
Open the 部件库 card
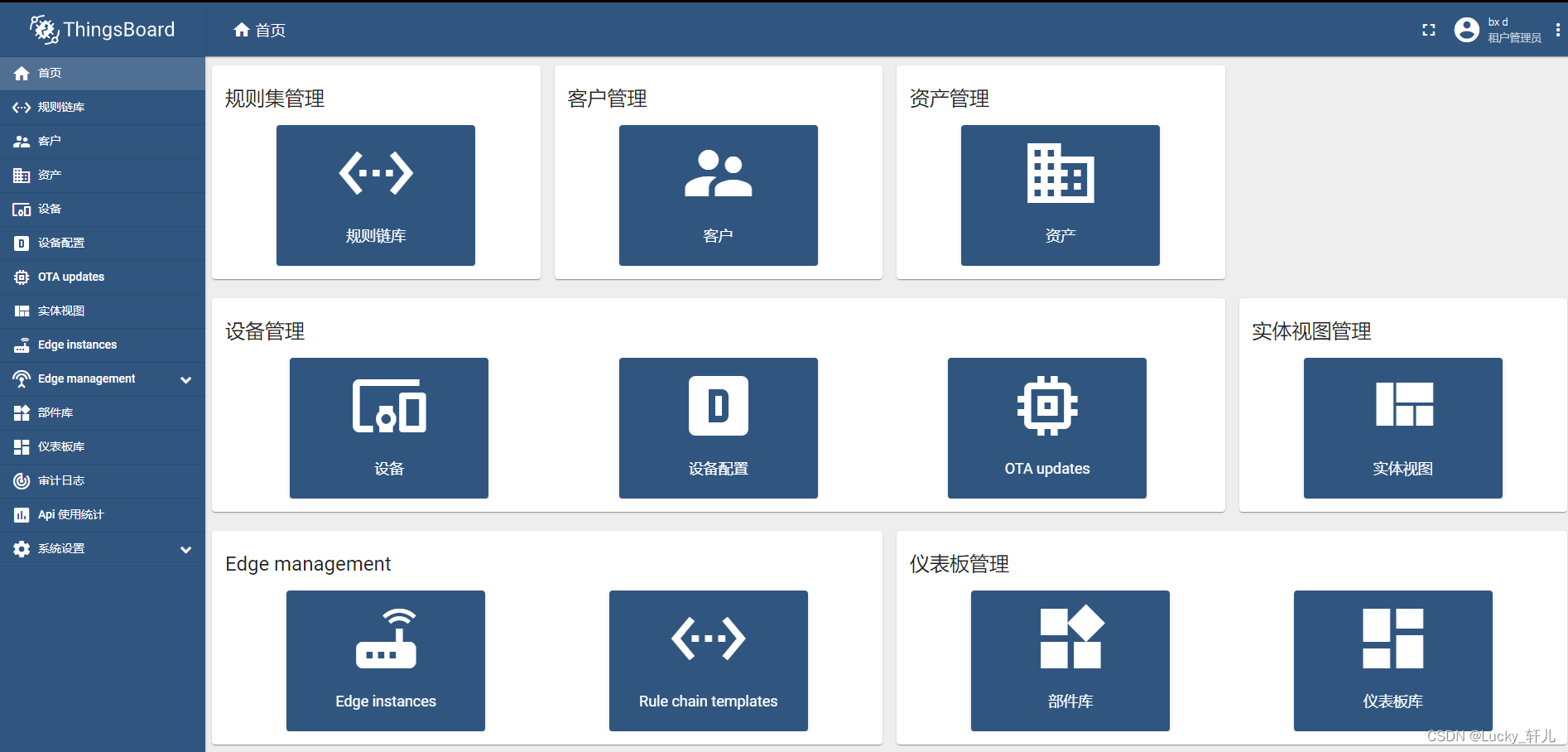pyautogui.click(x=1070, y=661)
